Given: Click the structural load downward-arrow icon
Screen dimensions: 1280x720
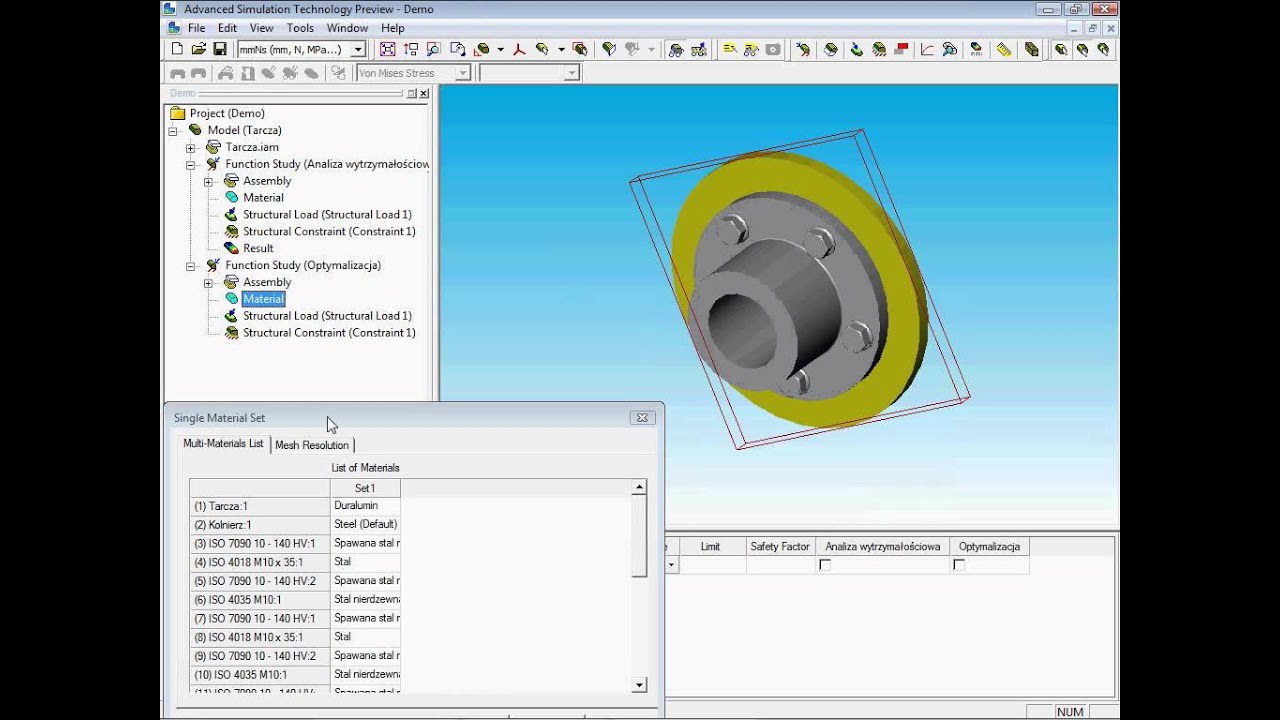Looking at the screenshot, I should (856, 49).
